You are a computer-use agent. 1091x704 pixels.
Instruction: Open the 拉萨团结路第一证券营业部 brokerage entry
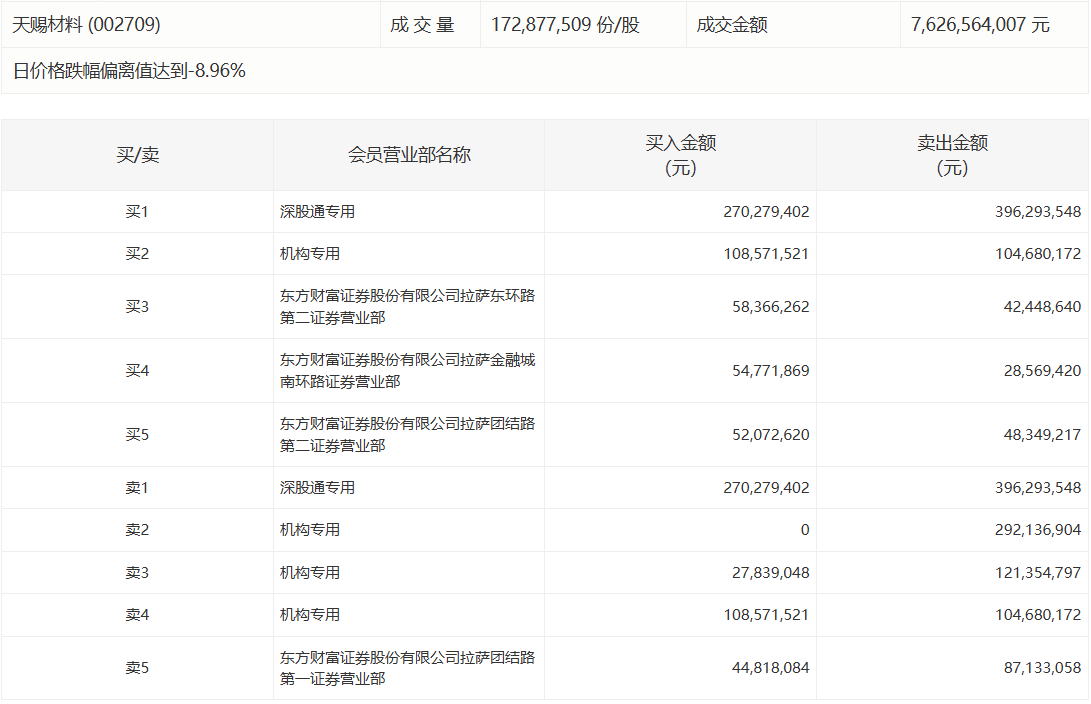(x=407, y=669)
